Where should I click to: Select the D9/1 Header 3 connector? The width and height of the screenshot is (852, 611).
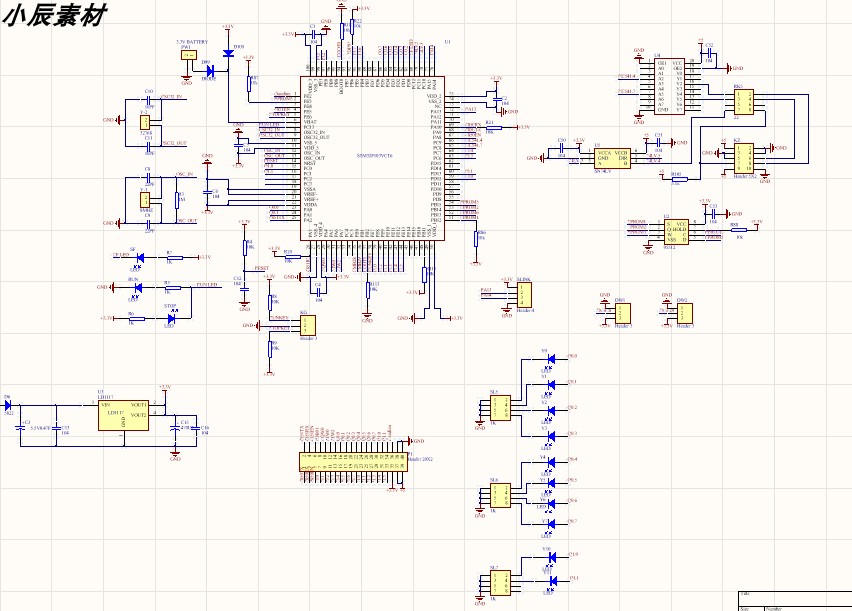(x=623, y=313)
